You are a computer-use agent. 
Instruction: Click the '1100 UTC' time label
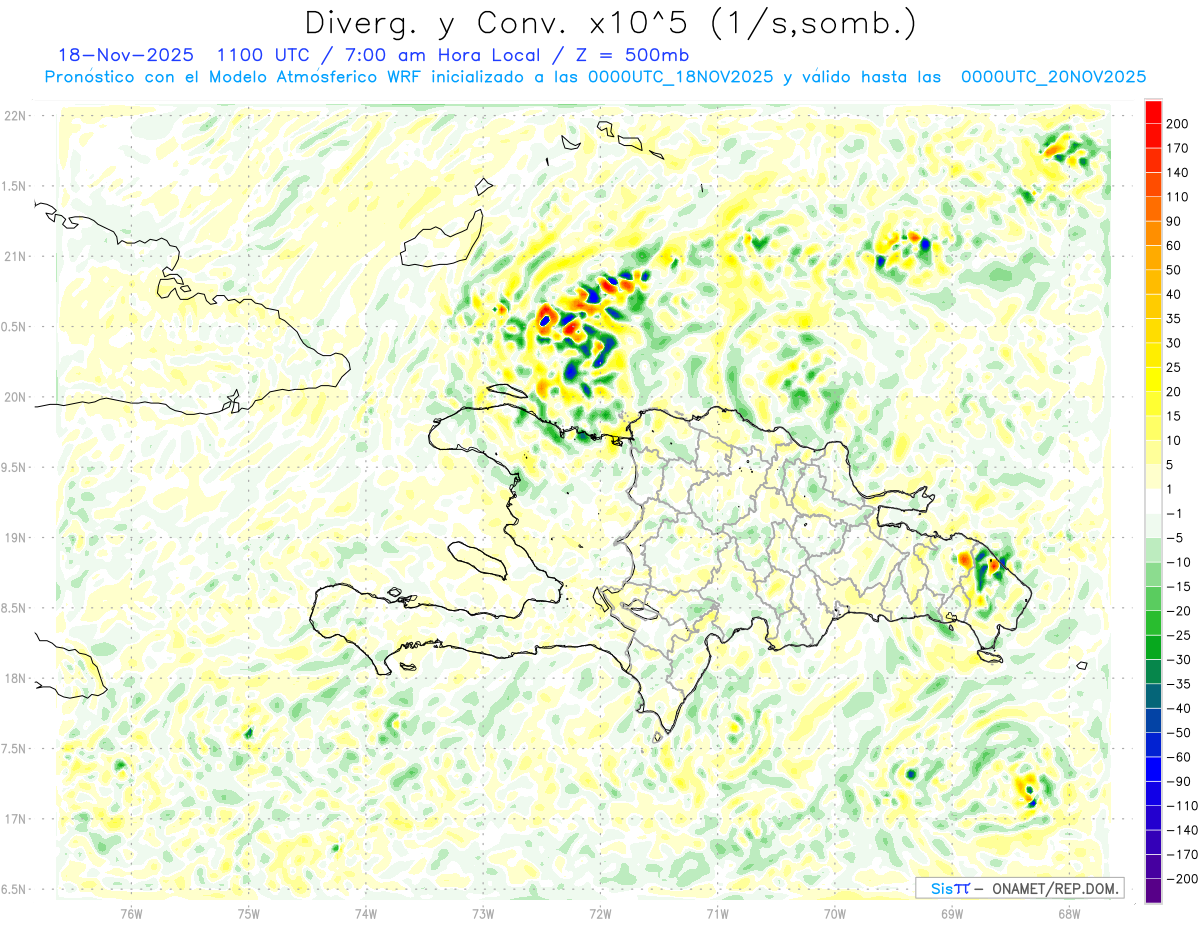tap(263, 55)
